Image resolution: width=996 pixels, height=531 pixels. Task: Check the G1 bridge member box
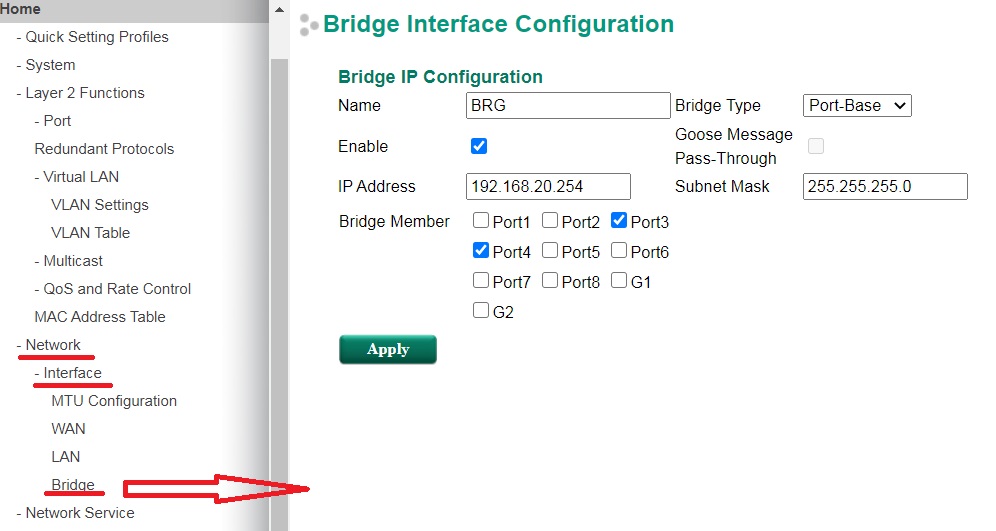click(x=619, y=280)
